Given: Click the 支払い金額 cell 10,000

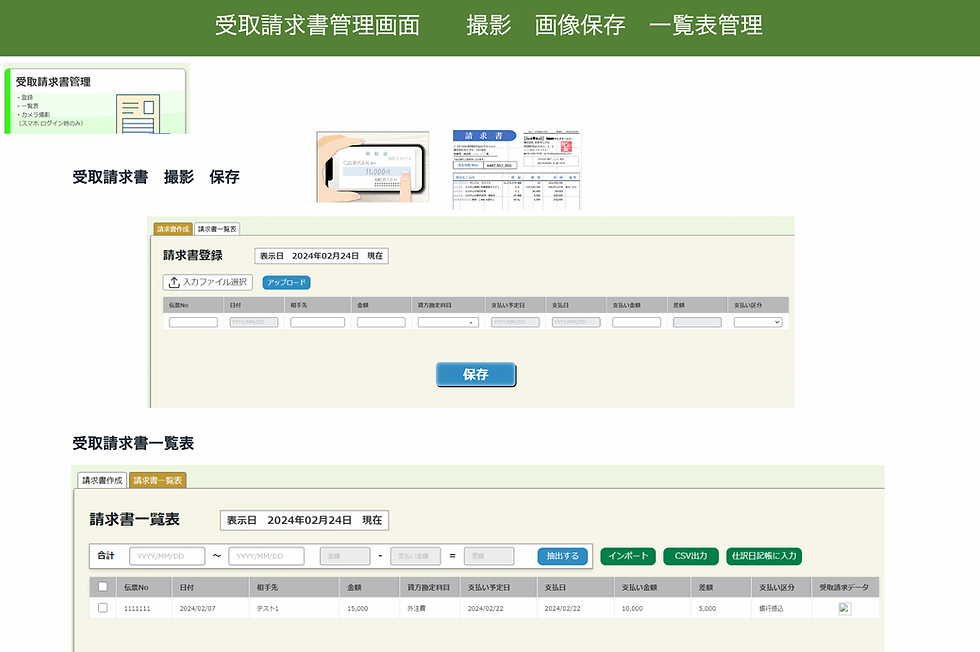Looking at the screenshot, I should tap(632, 608).
